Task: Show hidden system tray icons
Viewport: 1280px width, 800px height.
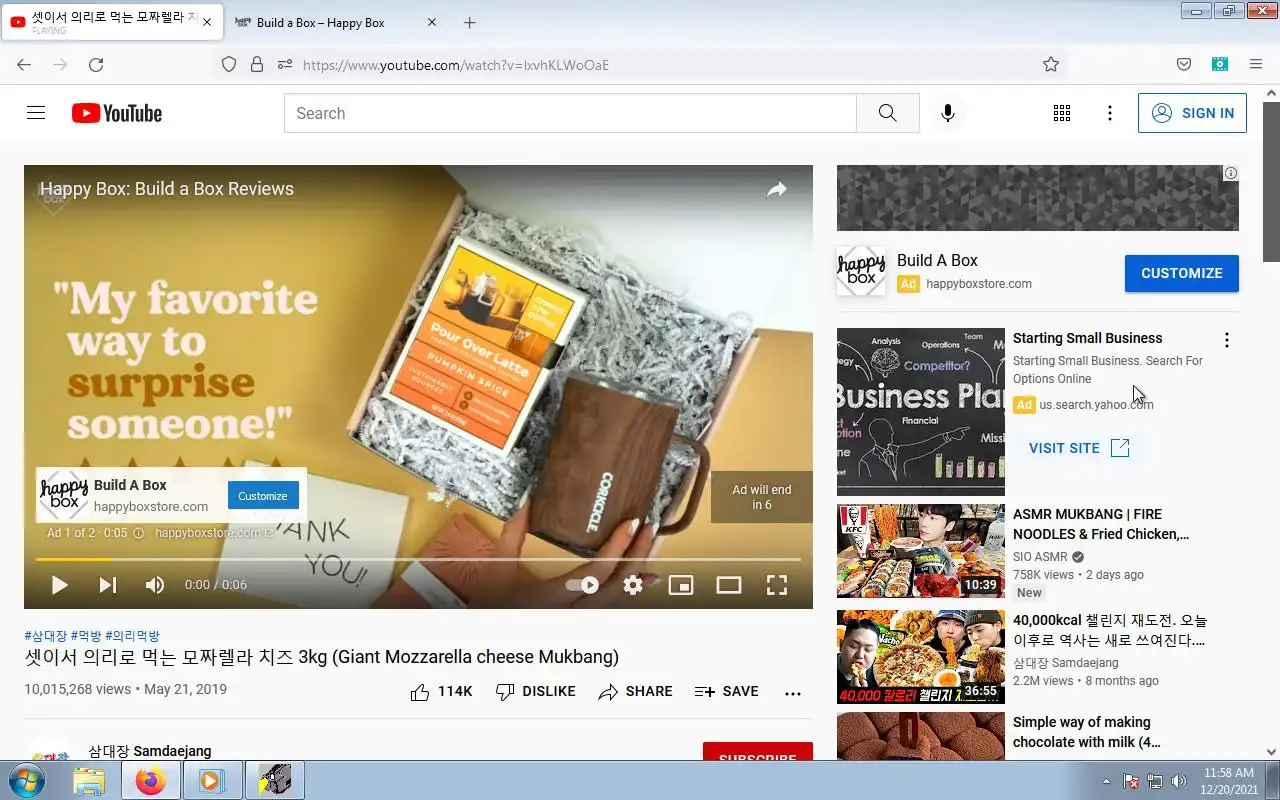Action: point(1106,781)
